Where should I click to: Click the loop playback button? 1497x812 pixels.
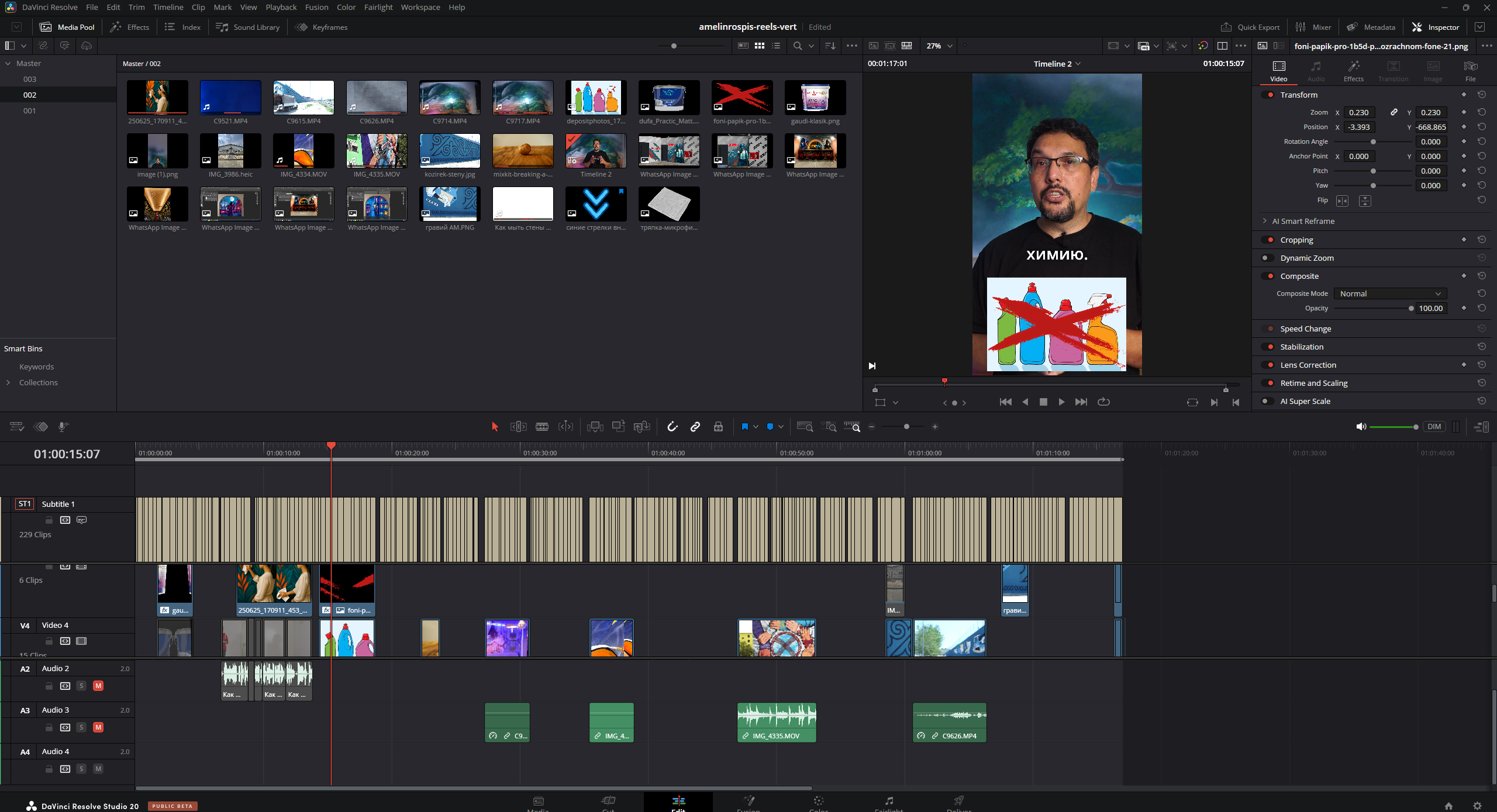point(1103,402)
